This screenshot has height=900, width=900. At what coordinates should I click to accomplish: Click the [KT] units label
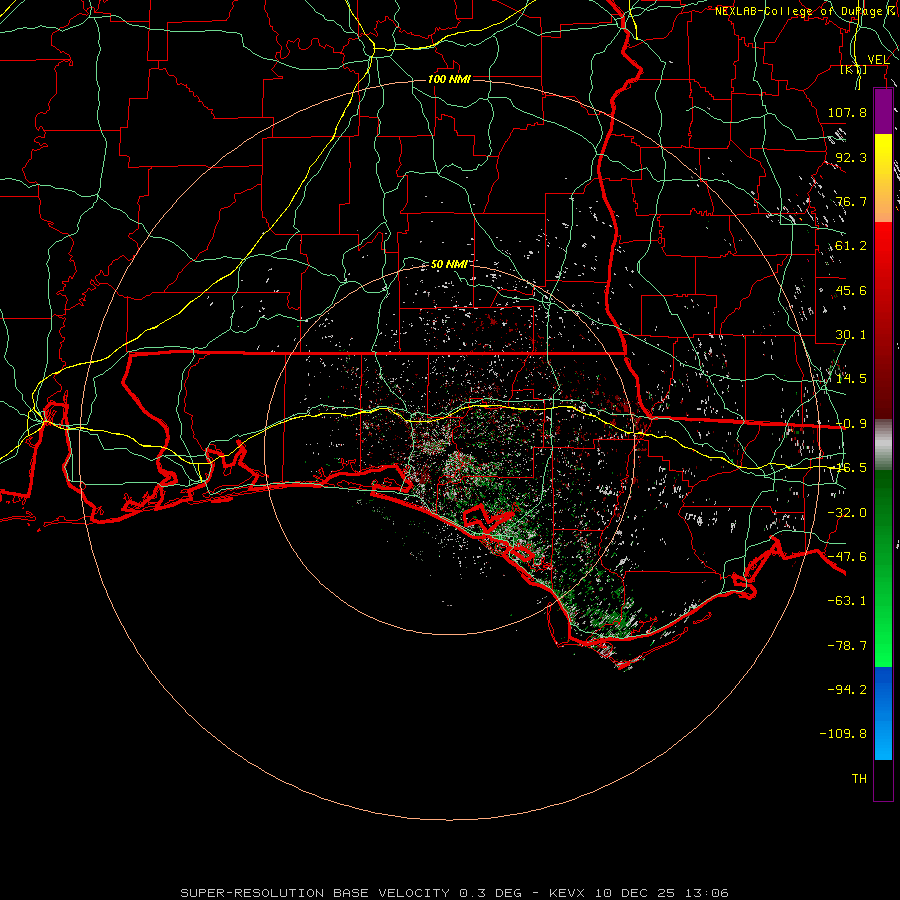(854, 70)
